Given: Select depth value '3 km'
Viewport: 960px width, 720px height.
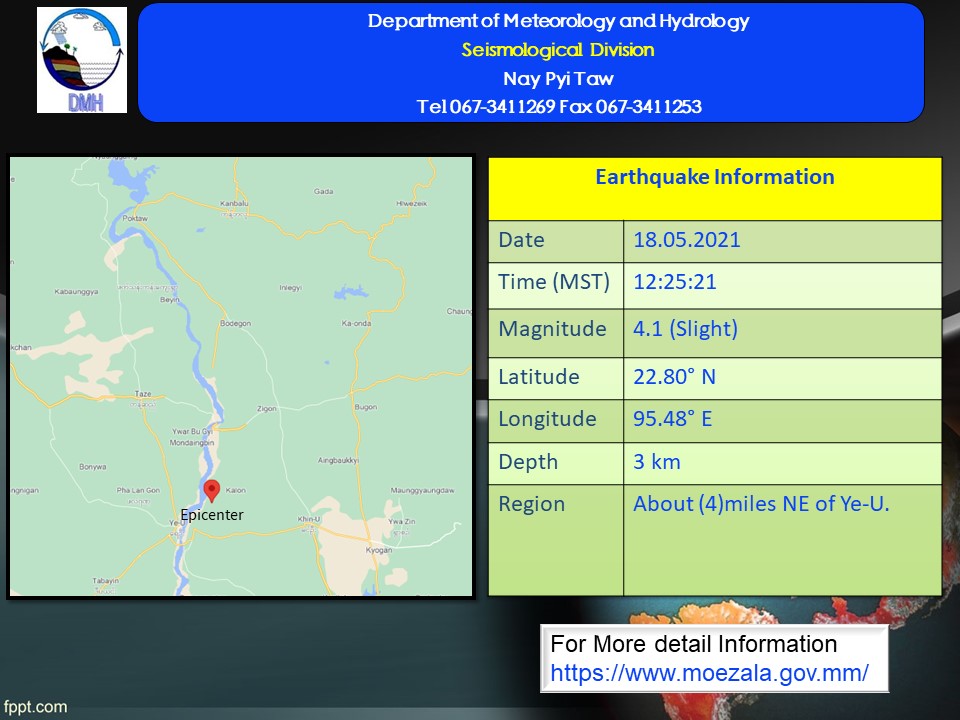Looking at the screenshot, I should pos(656,462).
